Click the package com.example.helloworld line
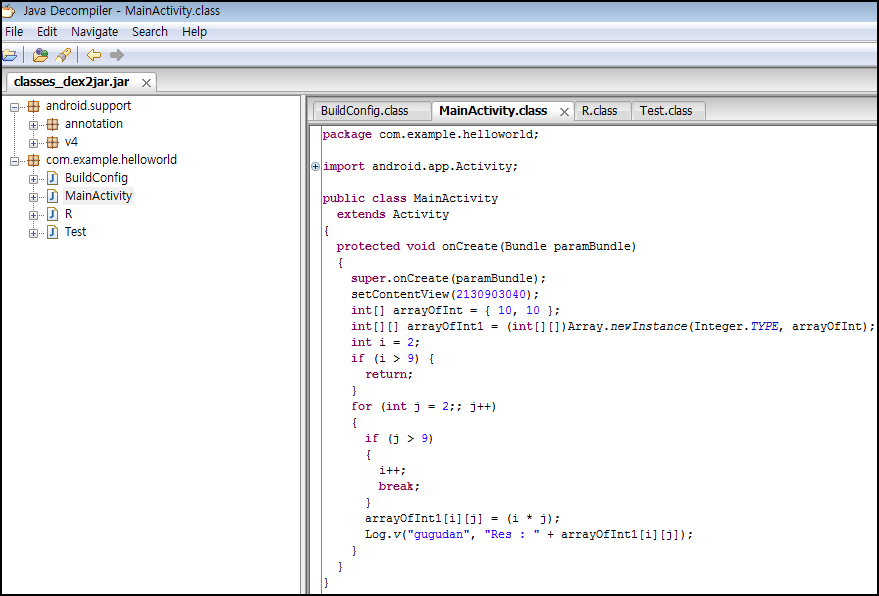879x596 pixels. coord(431,135)
